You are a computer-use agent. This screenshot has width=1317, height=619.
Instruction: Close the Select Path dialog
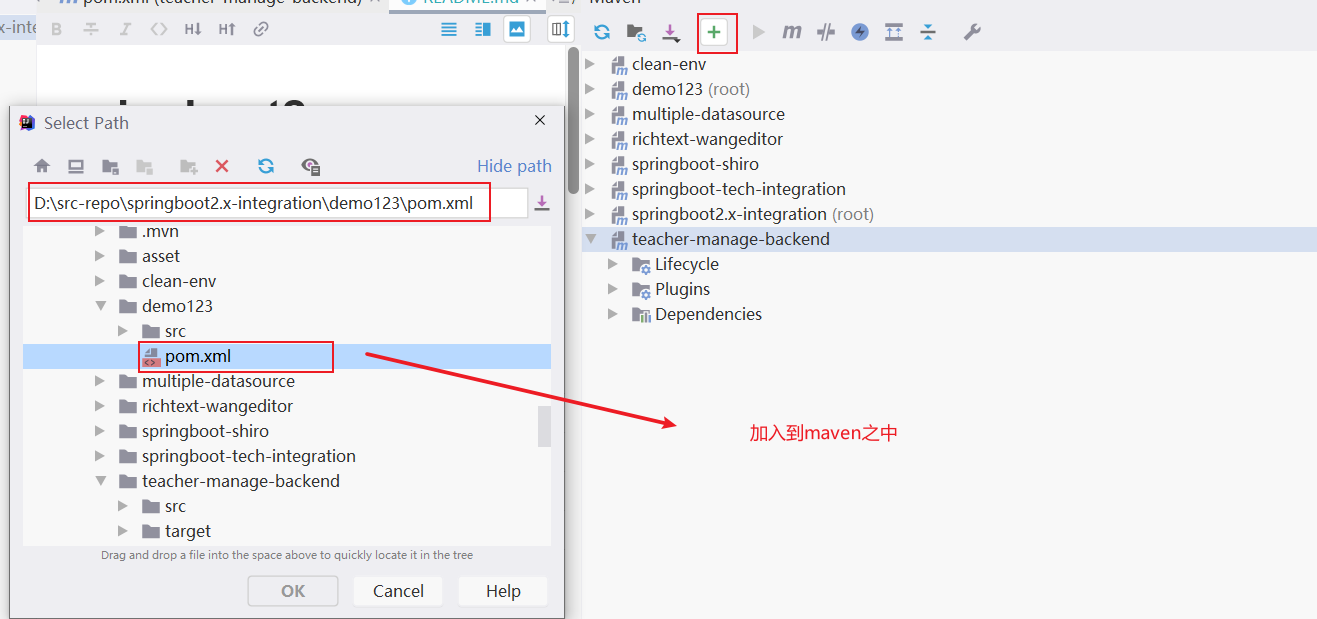[x=540, y=121]
